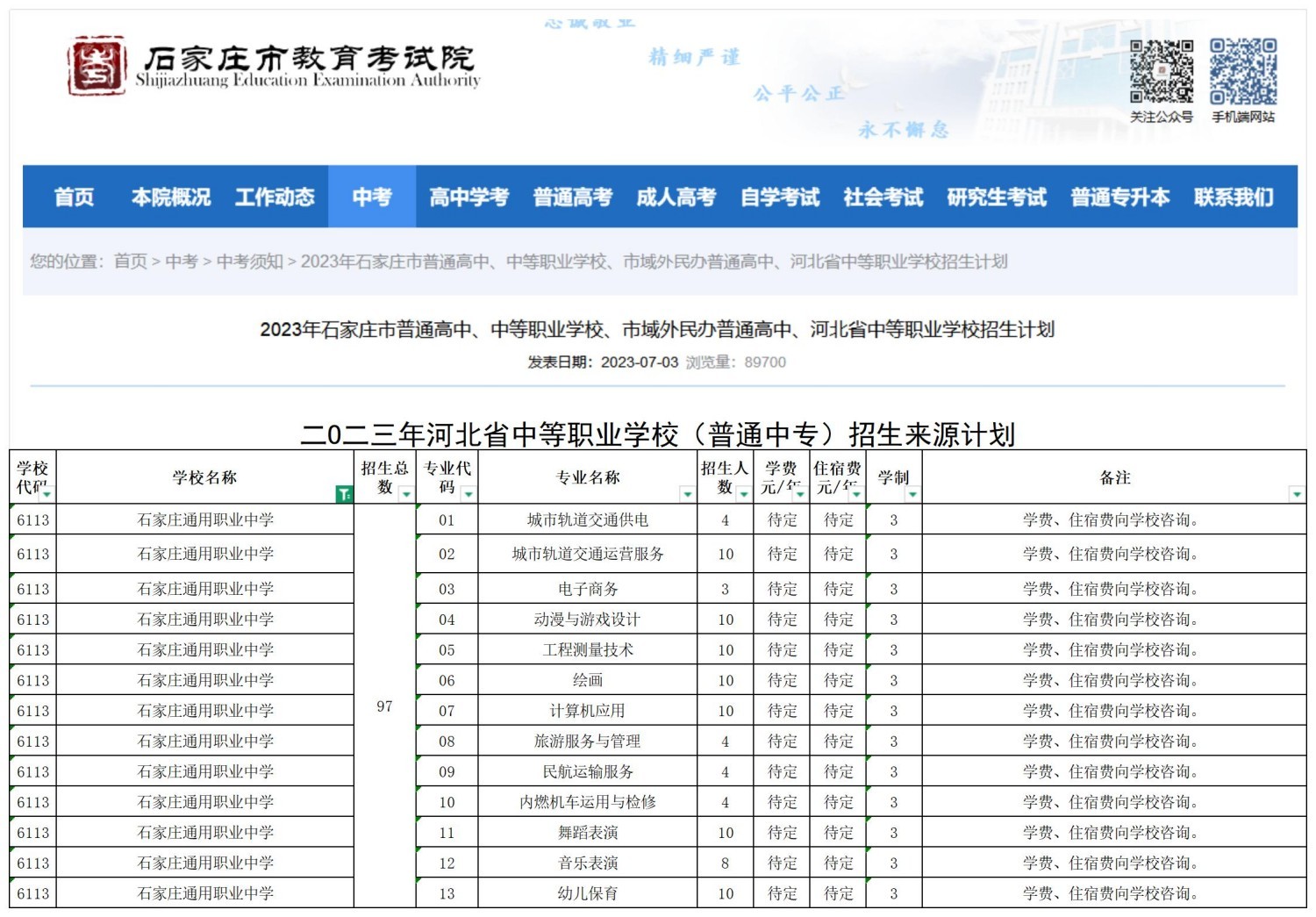Select the merged 招生总数 cell showing 97

pos(384,706)
